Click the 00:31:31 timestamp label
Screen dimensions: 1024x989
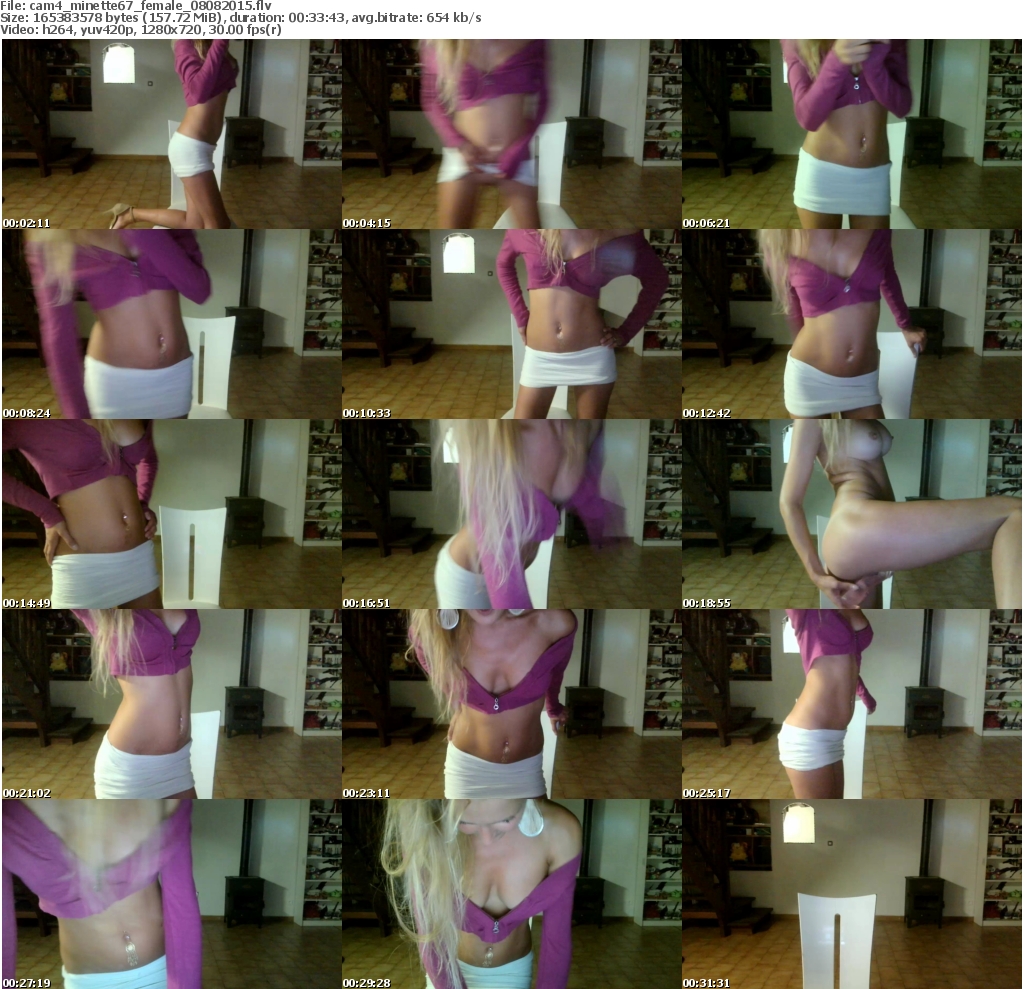pos(707,983)
